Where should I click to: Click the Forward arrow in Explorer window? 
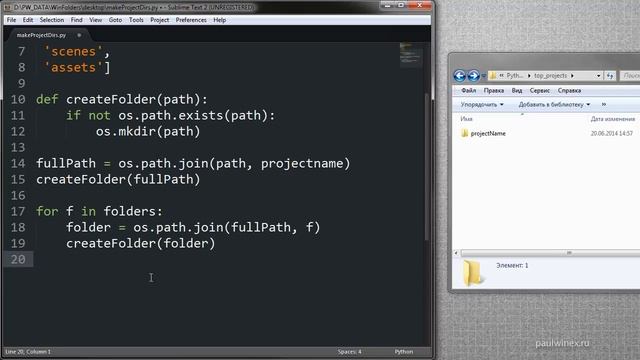(473, 76)
